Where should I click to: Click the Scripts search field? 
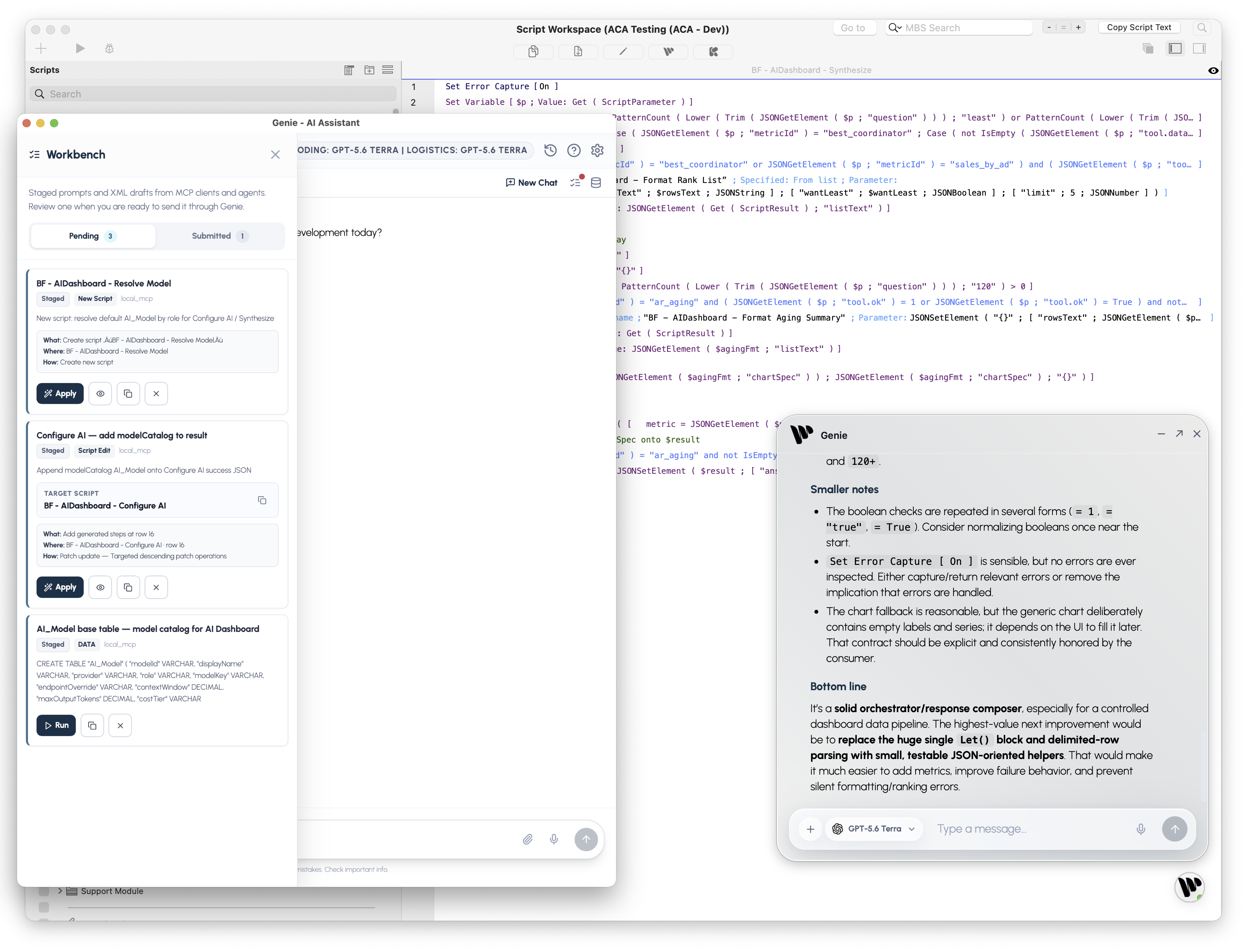(x=214, y=94)
